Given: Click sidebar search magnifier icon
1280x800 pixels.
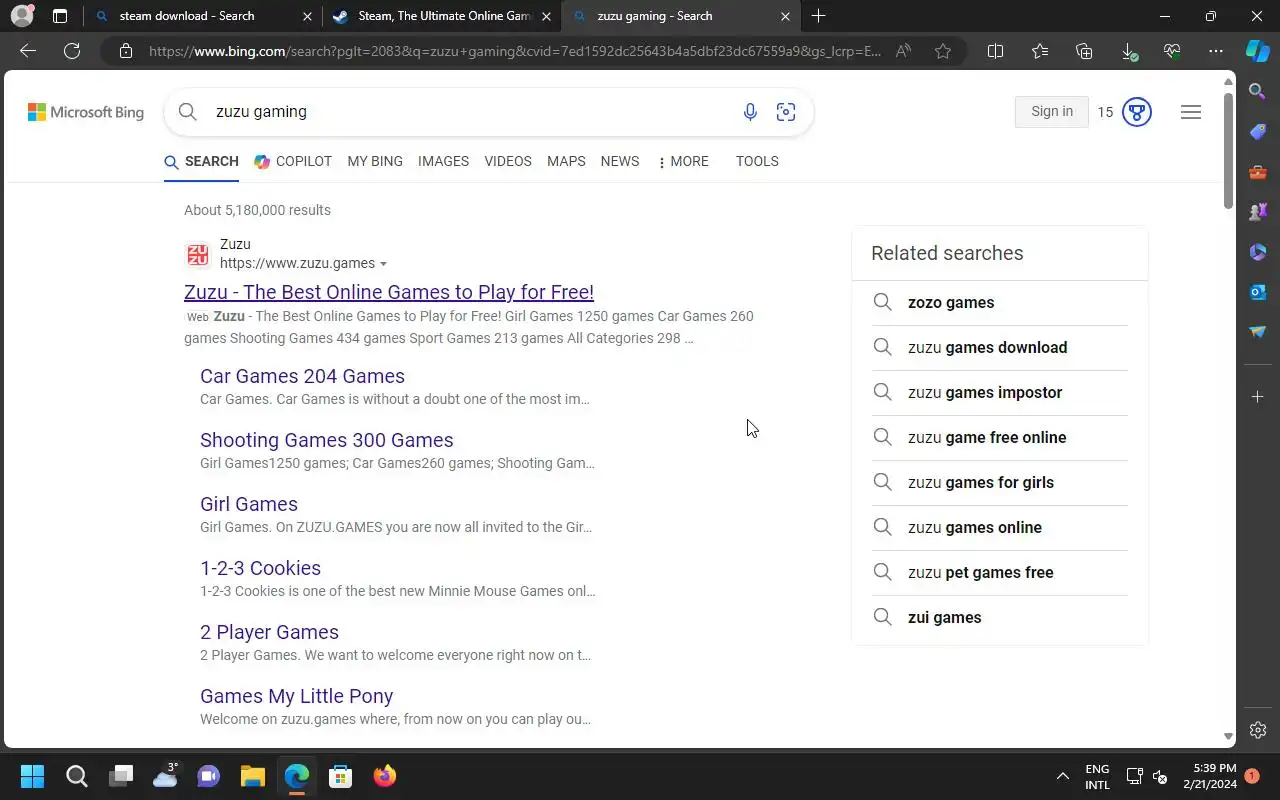Looking at the screenshot, I should pyautogui.click(x=1258, y=91).
